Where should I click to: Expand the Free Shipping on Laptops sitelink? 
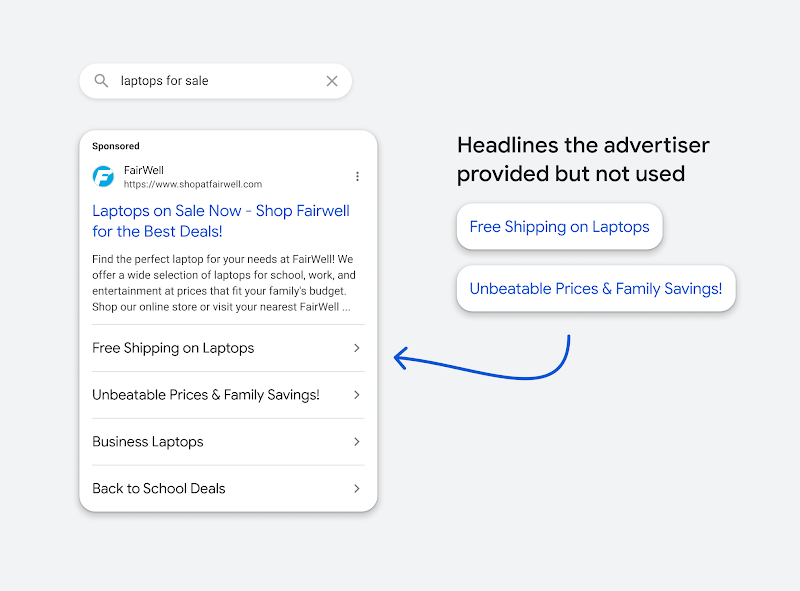(171, 348)
